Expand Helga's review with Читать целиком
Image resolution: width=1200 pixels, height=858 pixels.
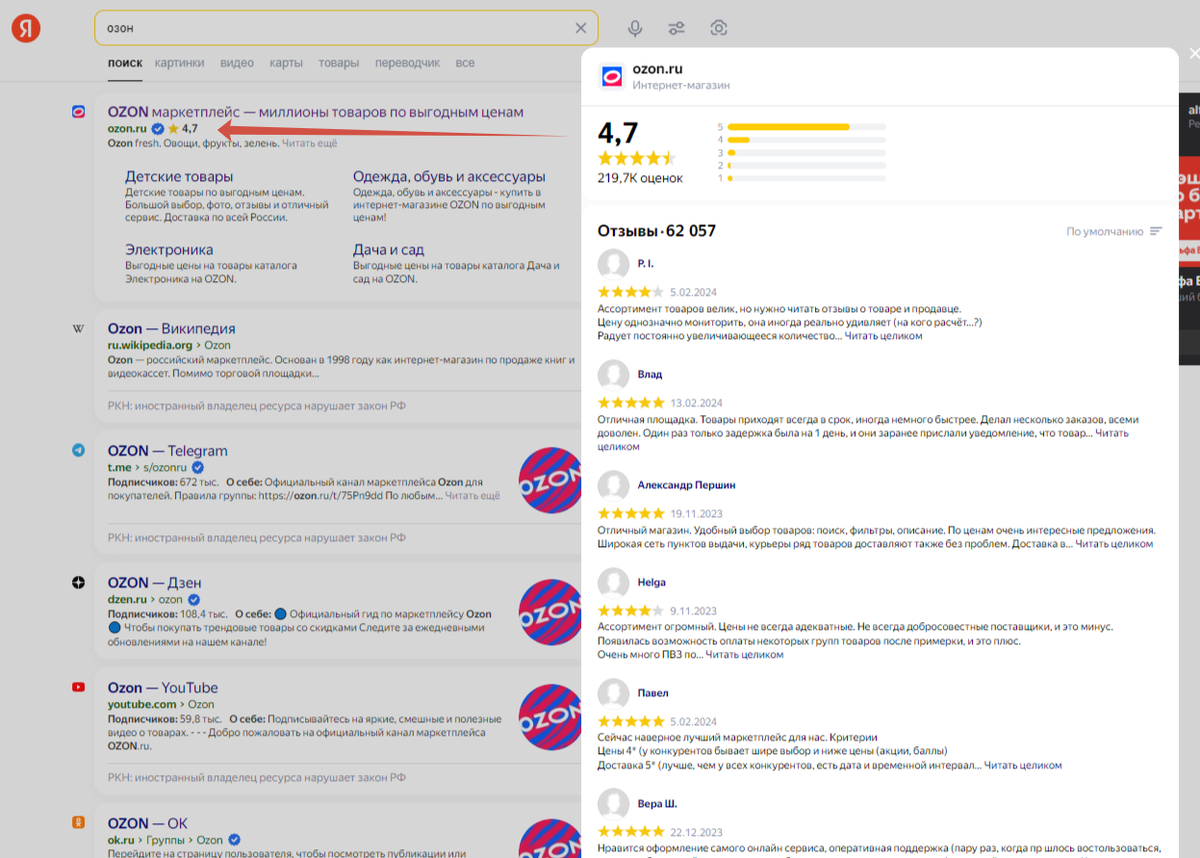[x=744, y=655]
